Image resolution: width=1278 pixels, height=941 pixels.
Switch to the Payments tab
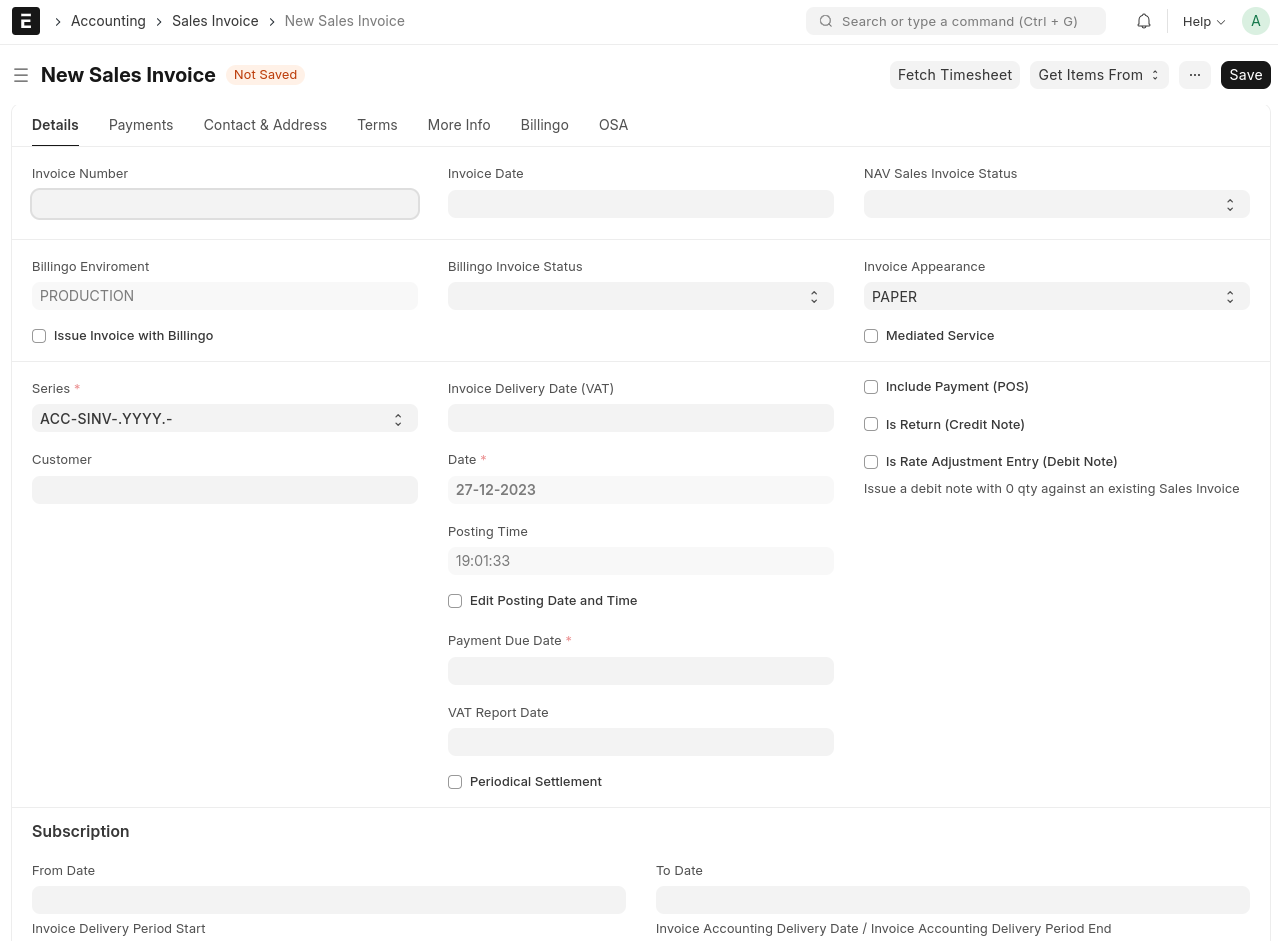click(141, 125)
